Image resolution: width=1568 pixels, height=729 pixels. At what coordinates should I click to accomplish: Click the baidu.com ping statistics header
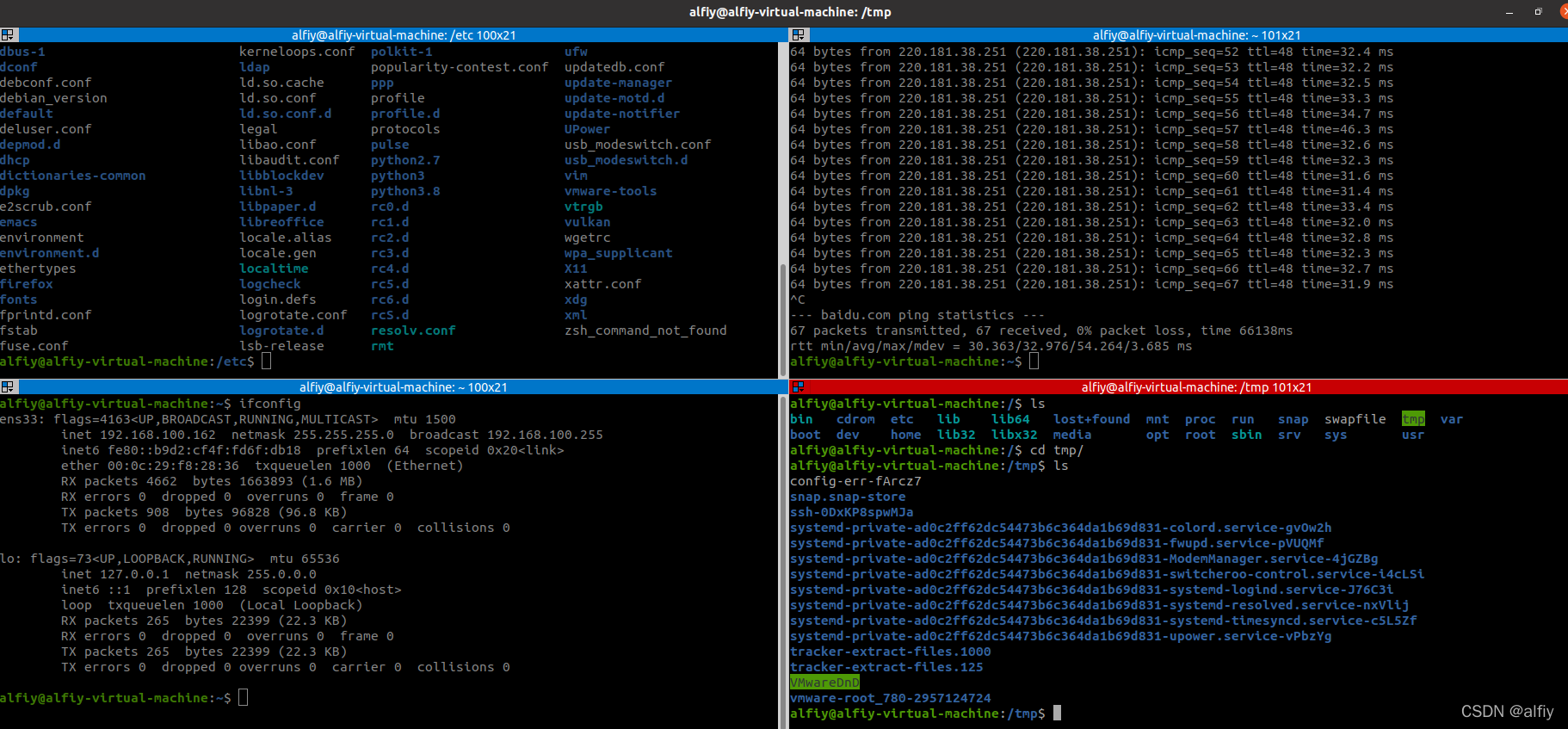(x=917, y=315)
